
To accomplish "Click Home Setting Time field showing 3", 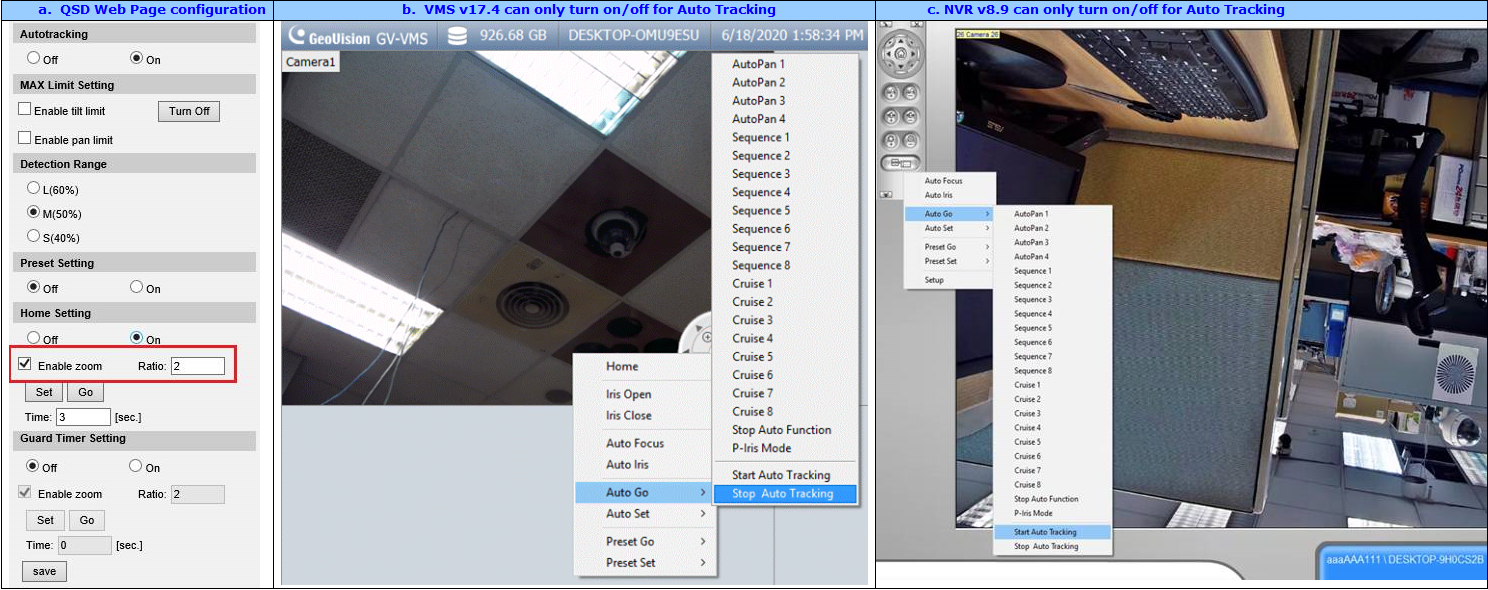I will [83, 417].
